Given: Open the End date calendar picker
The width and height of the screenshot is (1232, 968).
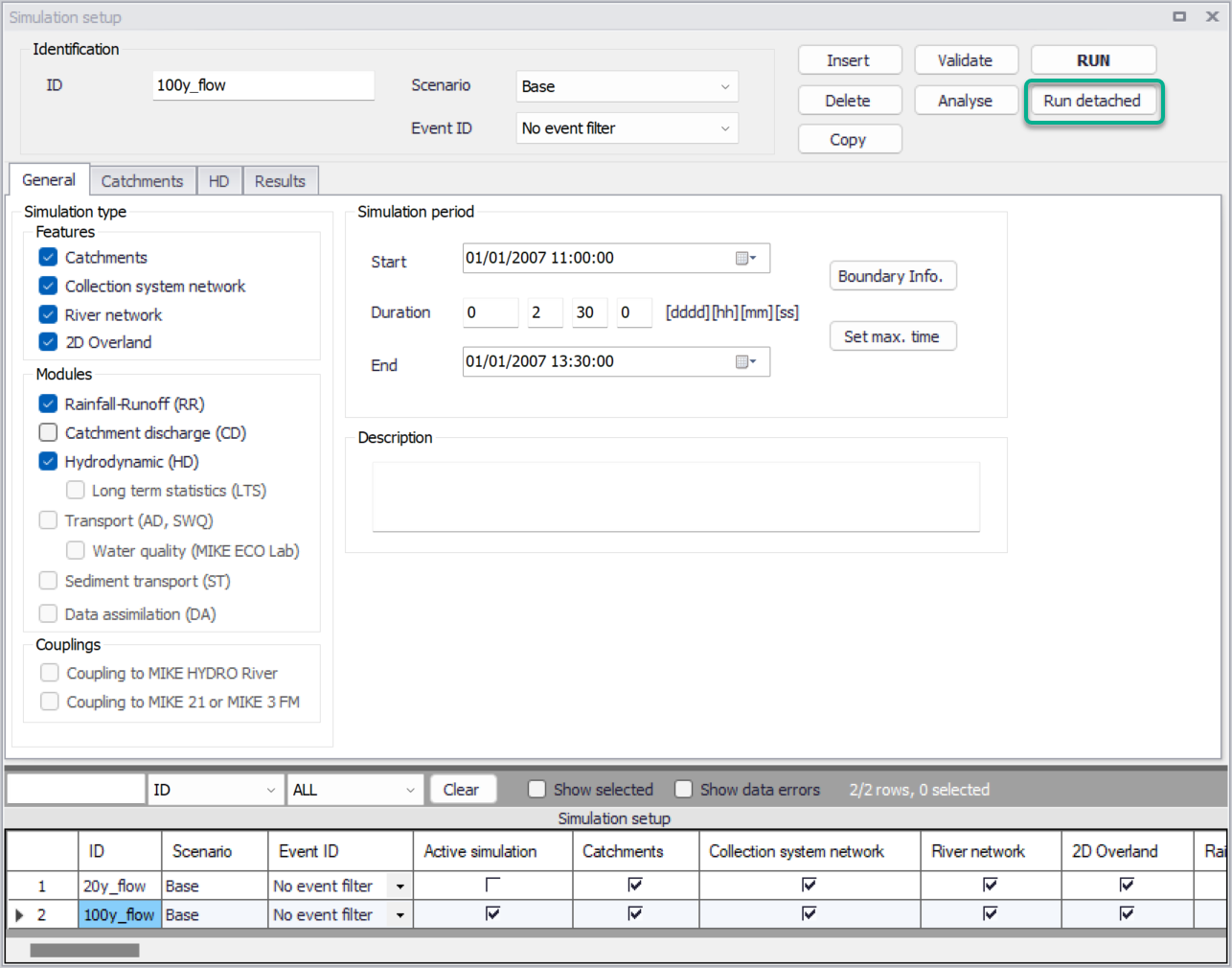Looking at the screenshot, I should point(745,361).
